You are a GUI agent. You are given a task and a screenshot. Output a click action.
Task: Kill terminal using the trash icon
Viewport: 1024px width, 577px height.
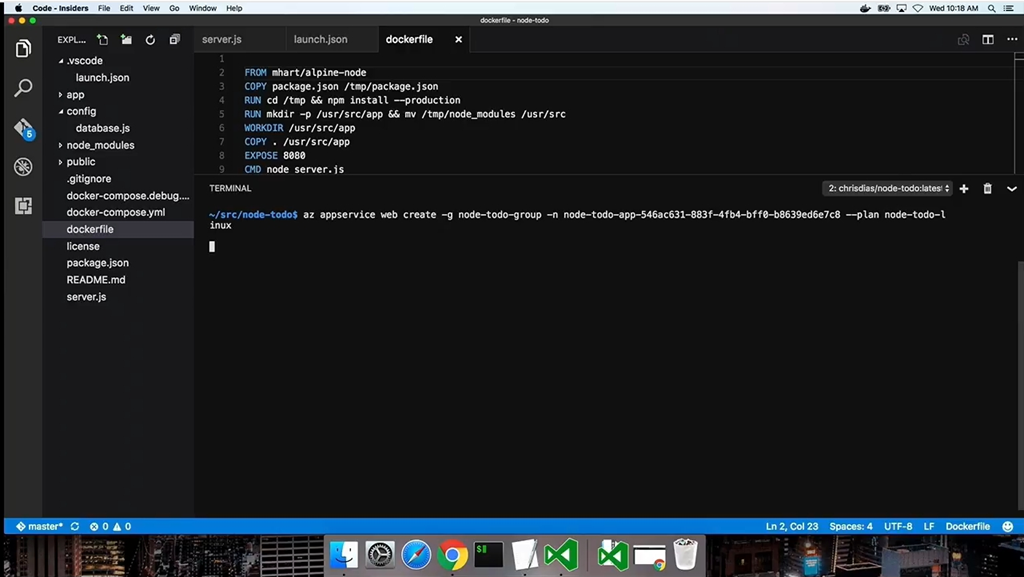tap(987, 188)
